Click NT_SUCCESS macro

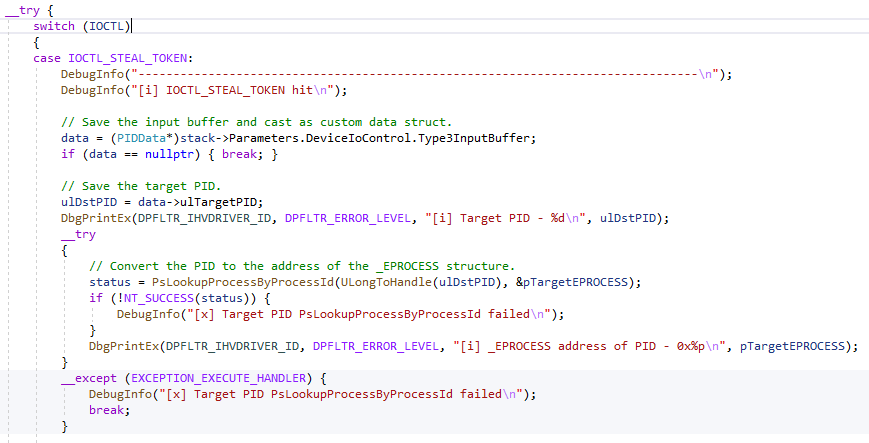pos(159,298)
